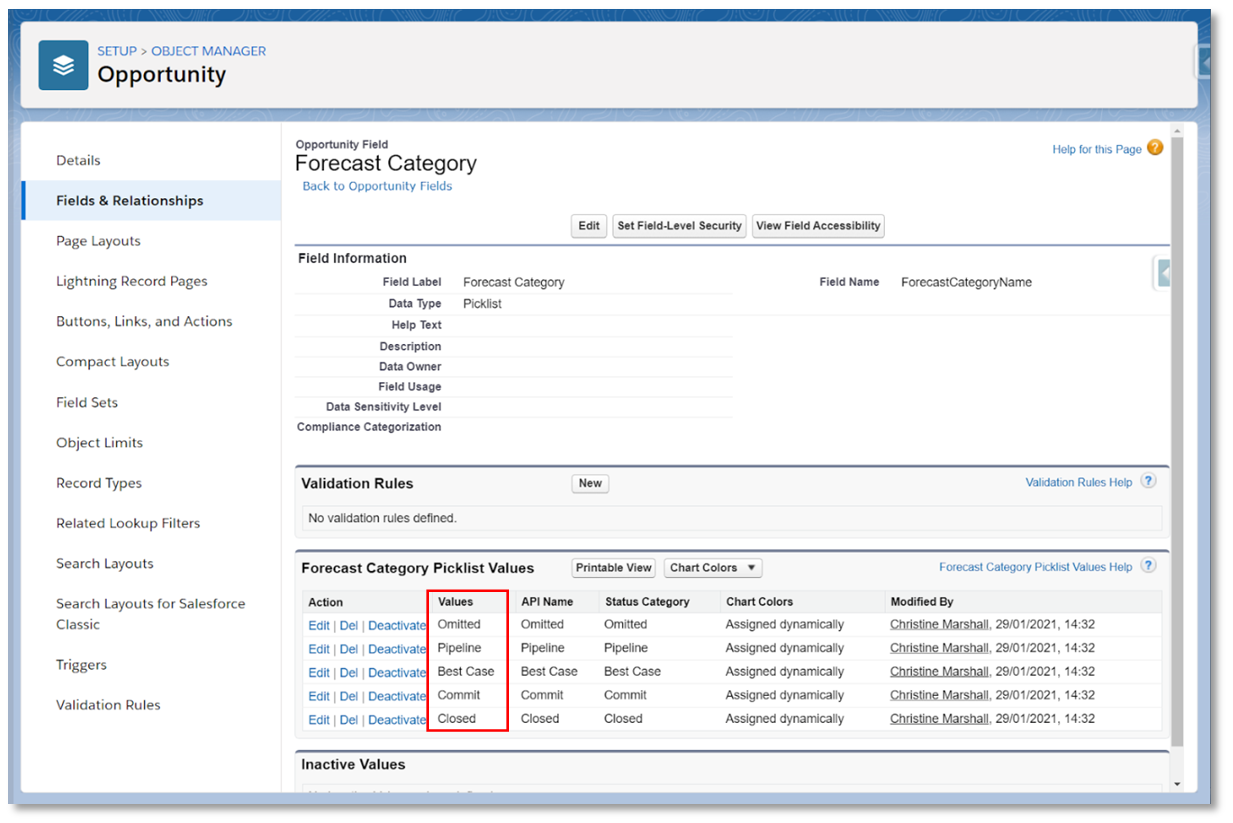This screenshot has height=823, width=1233.
Task: Expand the collapsed side panel arrow
Action: click(1162, 274)
